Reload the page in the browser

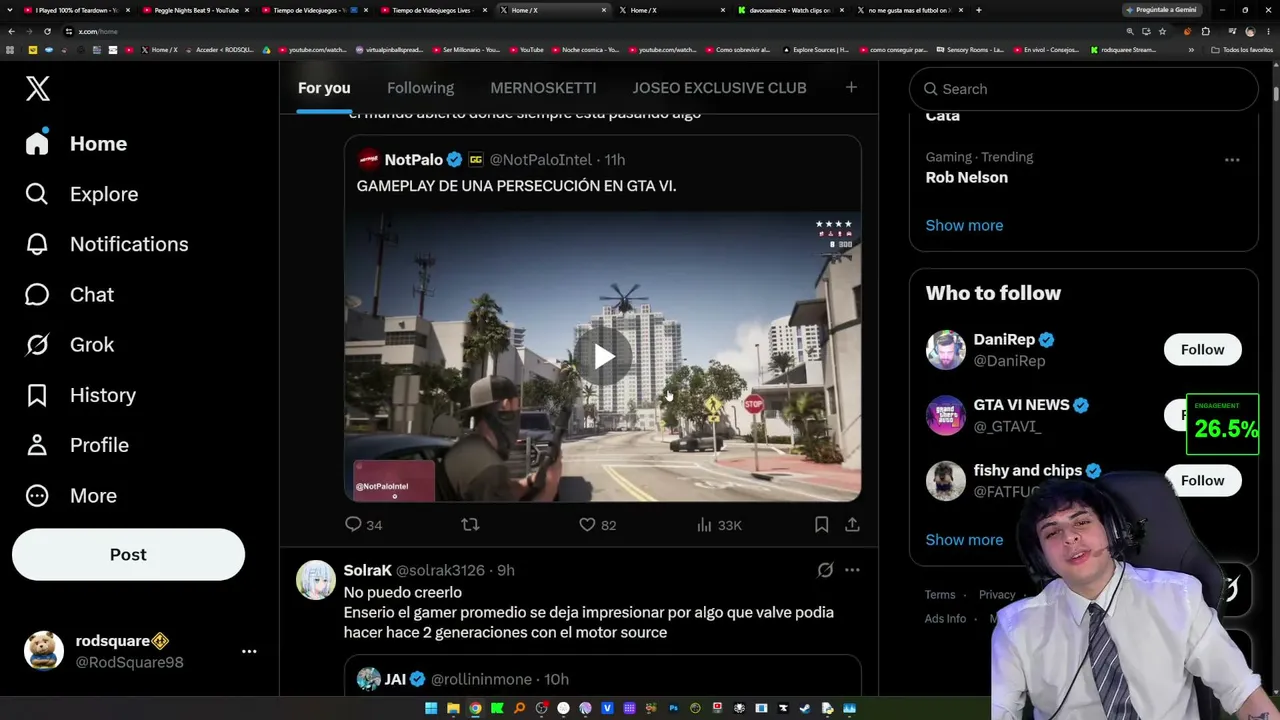tap(47, 31)
